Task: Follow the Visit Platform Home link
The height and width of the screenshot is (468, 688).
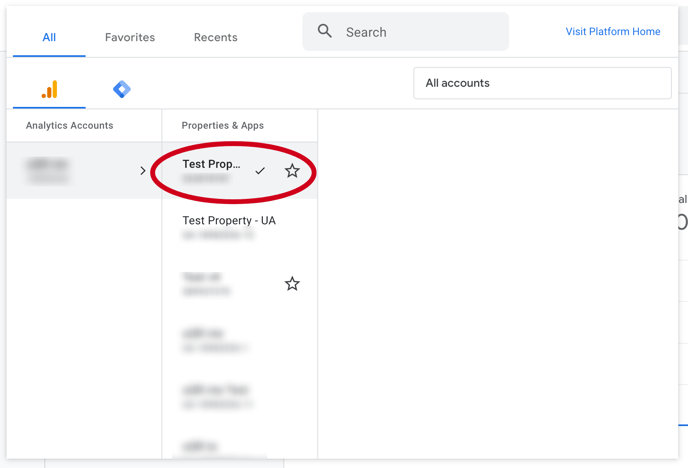Action: tap(613, 32)
